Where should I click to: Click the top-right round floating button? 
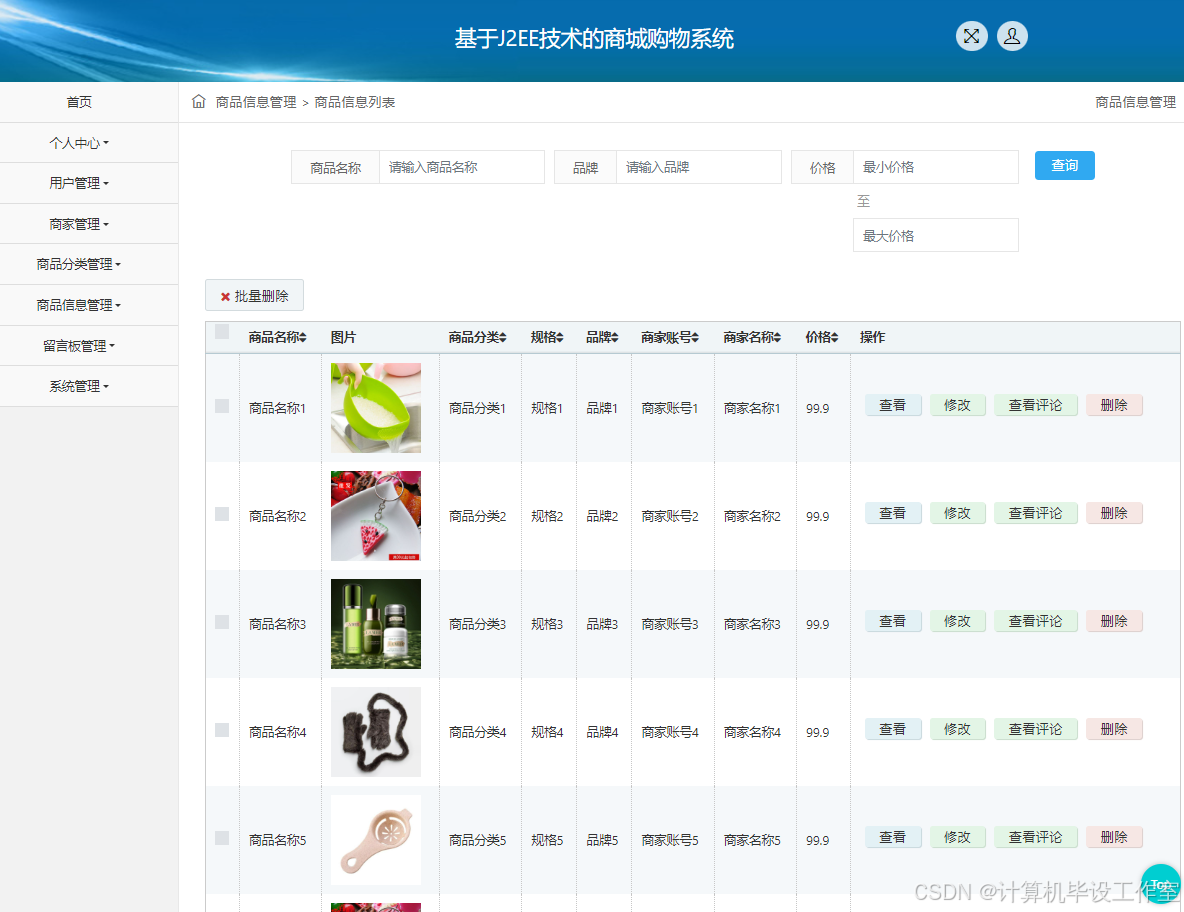(x=1161, y=883)
